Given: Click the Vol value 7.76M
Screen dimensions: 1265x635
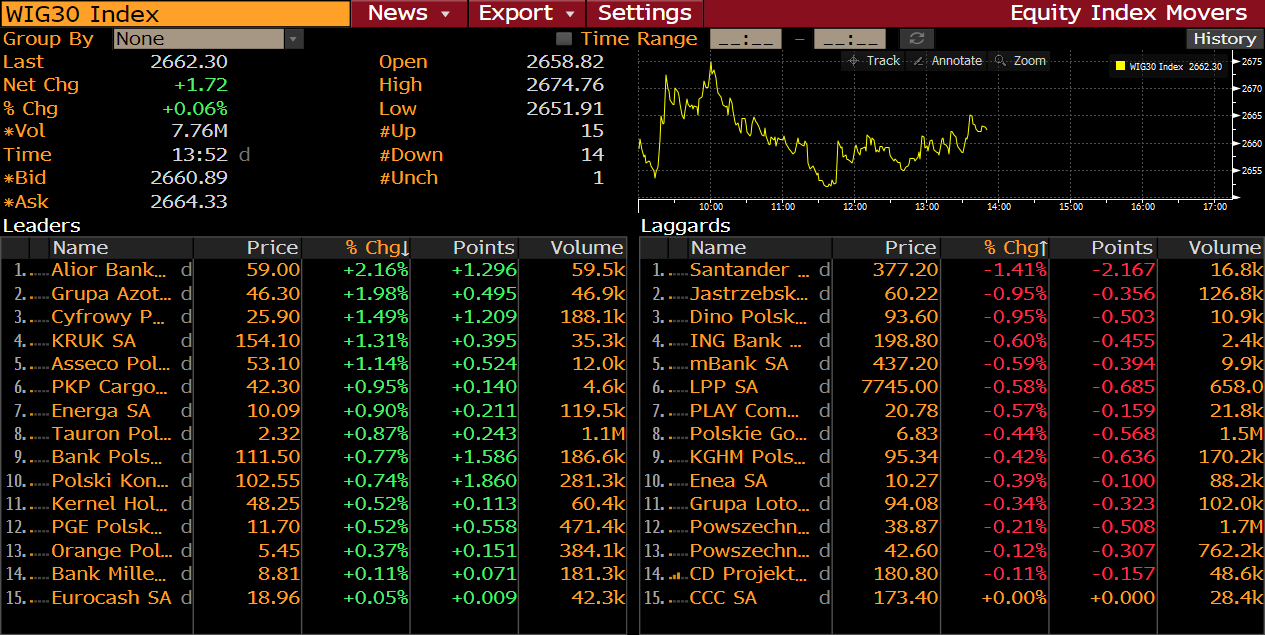Looking at the screenshot, I should tap(199, 131).
